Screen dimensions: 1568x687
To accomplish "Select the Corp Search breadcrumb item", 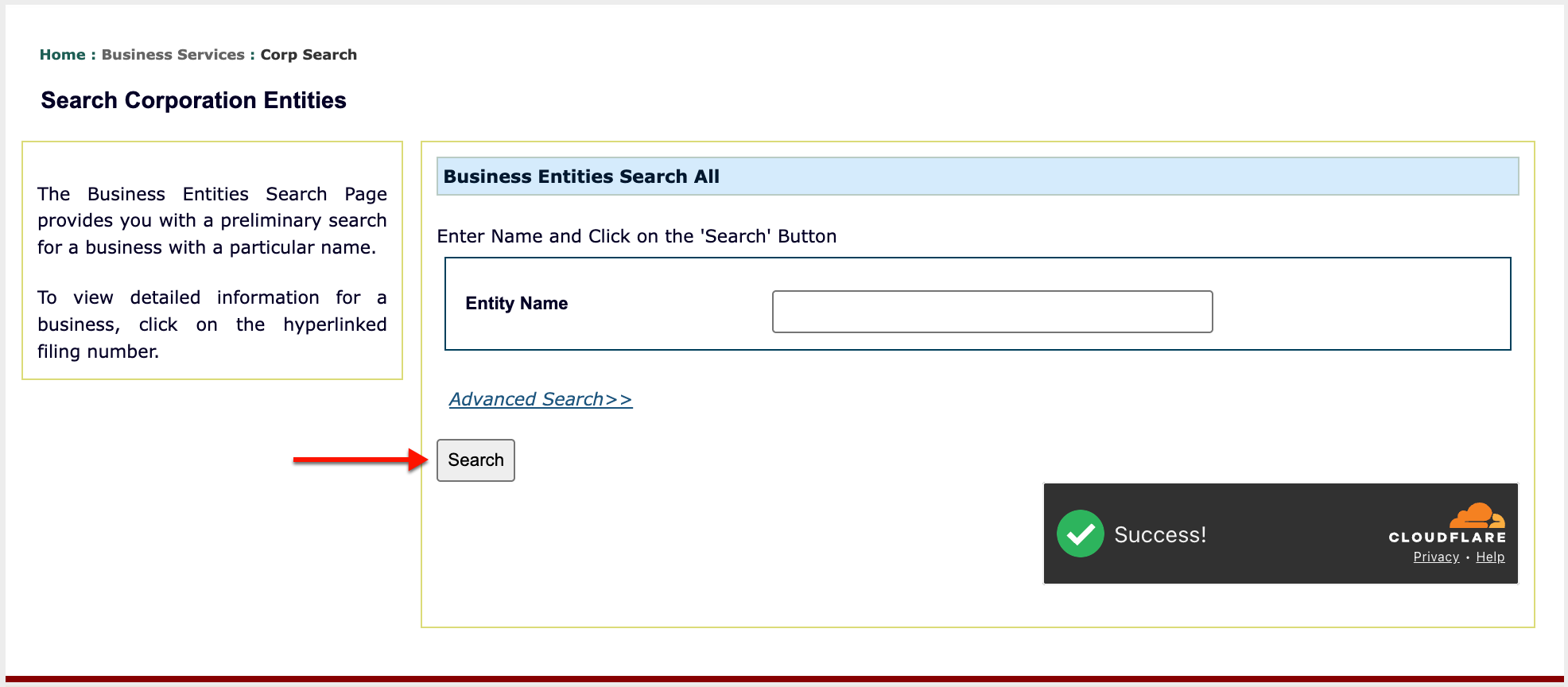I will point(309,55).
